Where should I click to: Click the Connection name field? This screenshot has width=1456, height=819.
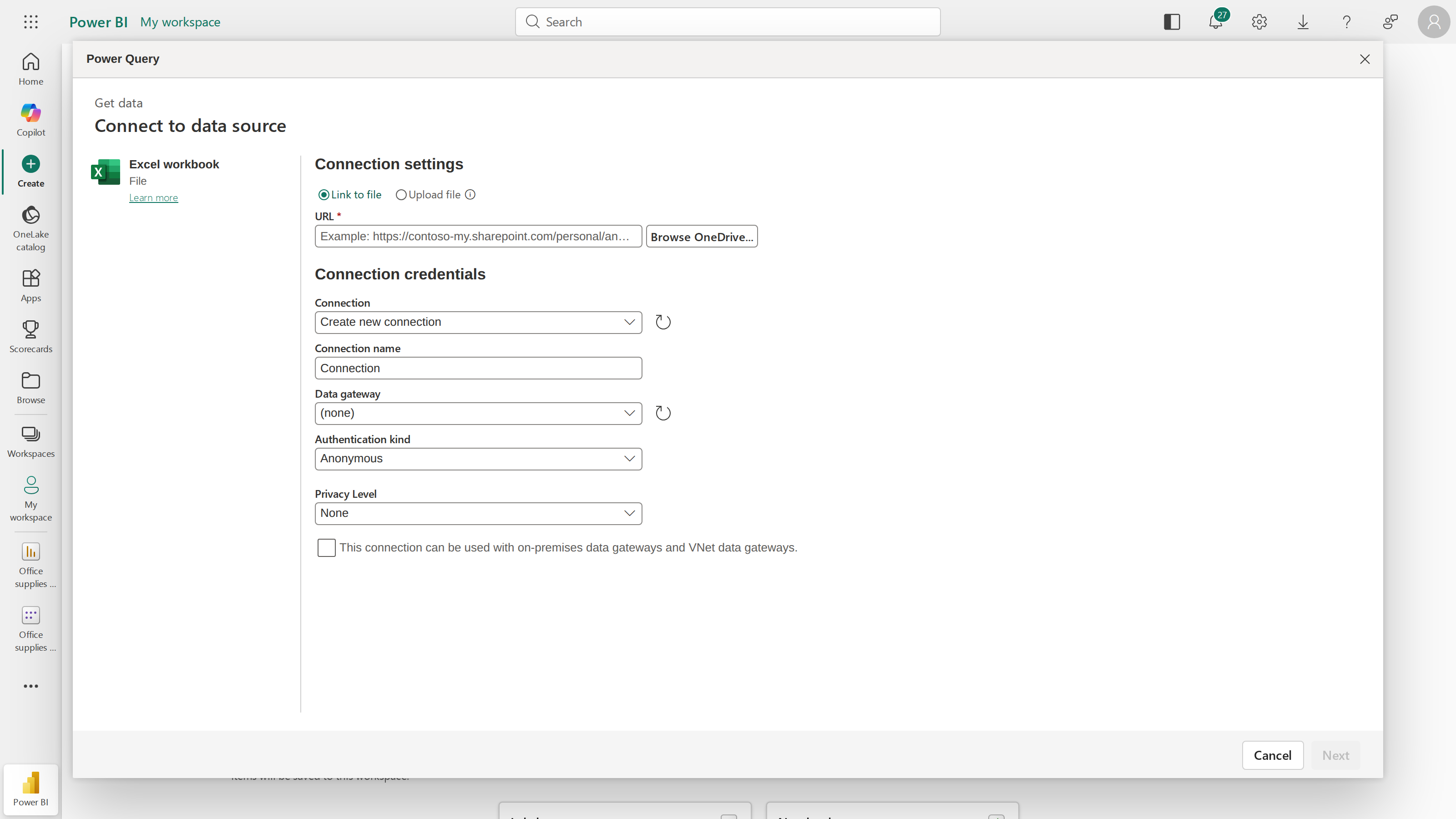pyautogui.click(x=478, y=368)
